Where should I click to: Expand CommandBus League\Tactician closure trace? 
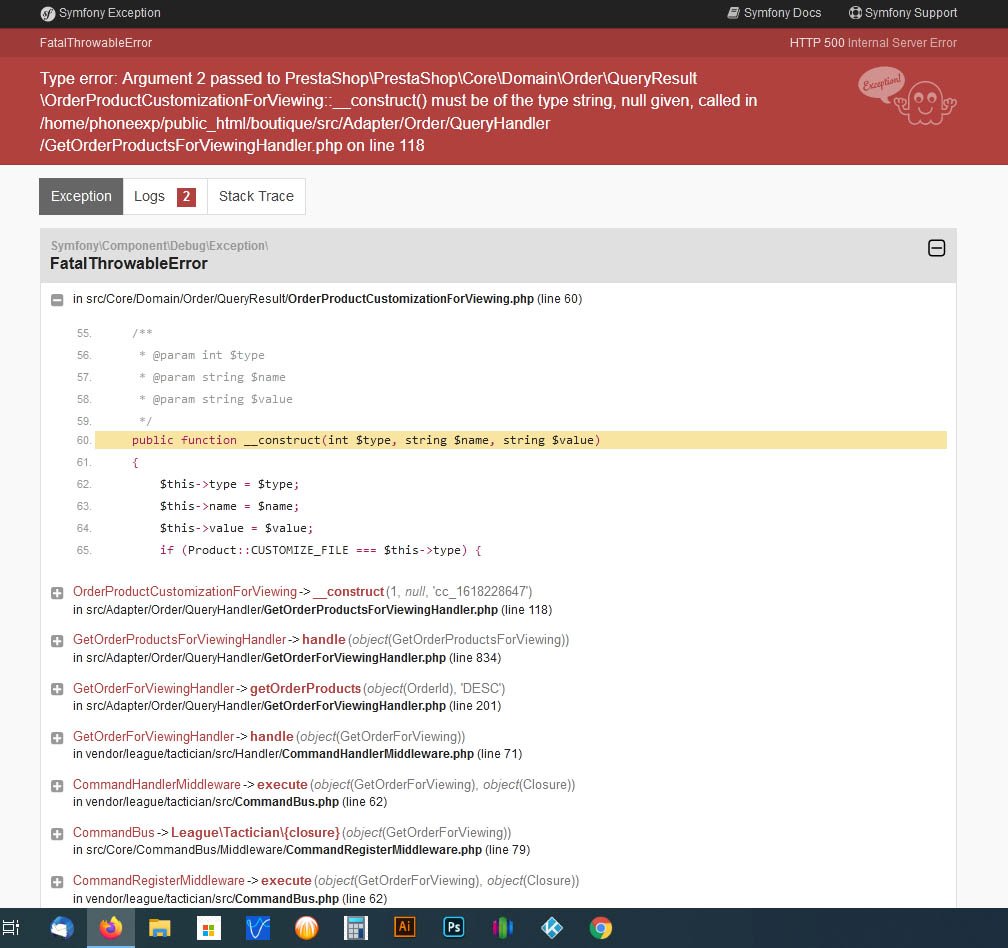tap(57, 834)
